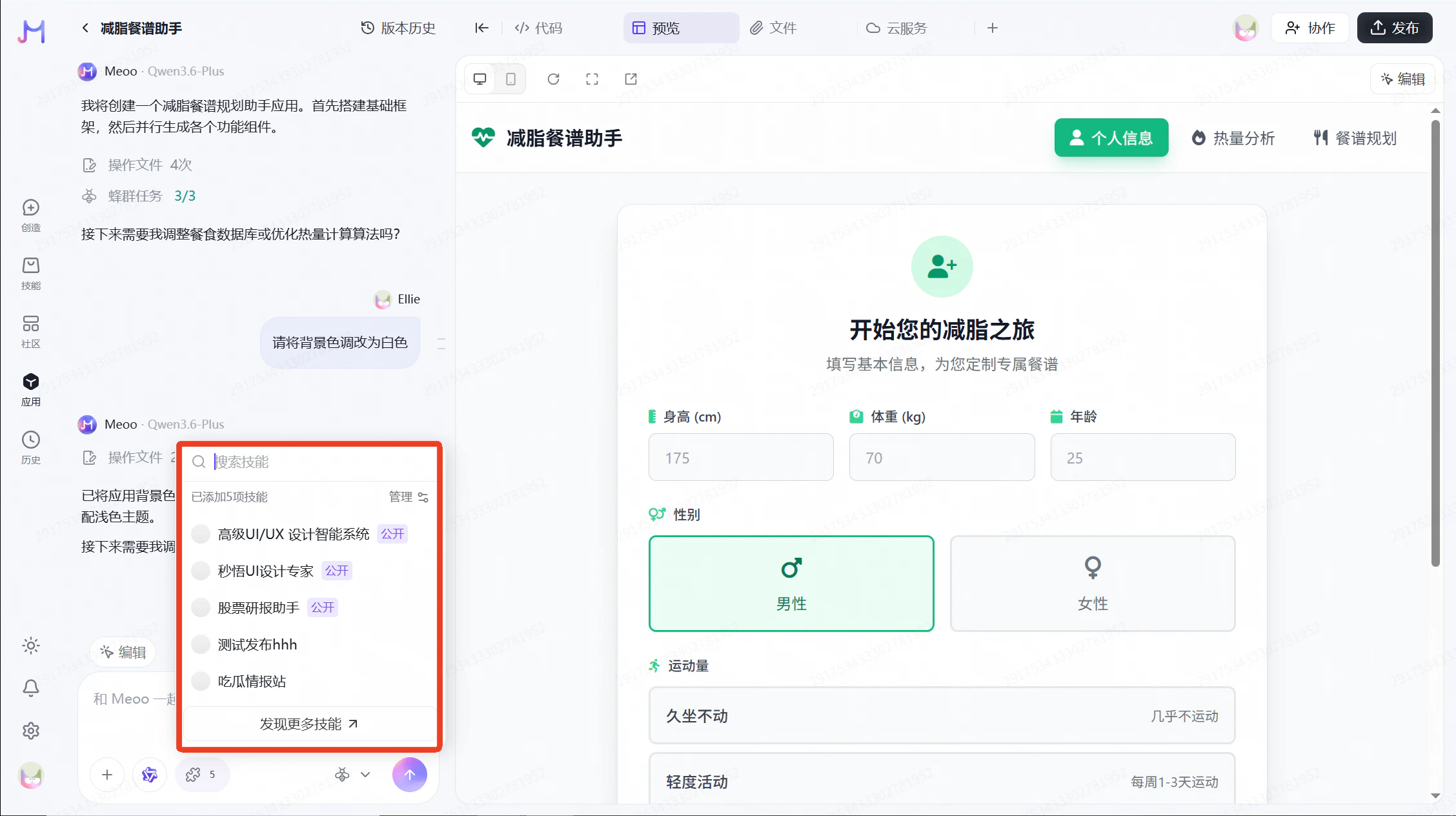The width and height of the screenshot is (1456, 816).
Task: Open the 热量分析 tab
Action: pos(1233,138)
